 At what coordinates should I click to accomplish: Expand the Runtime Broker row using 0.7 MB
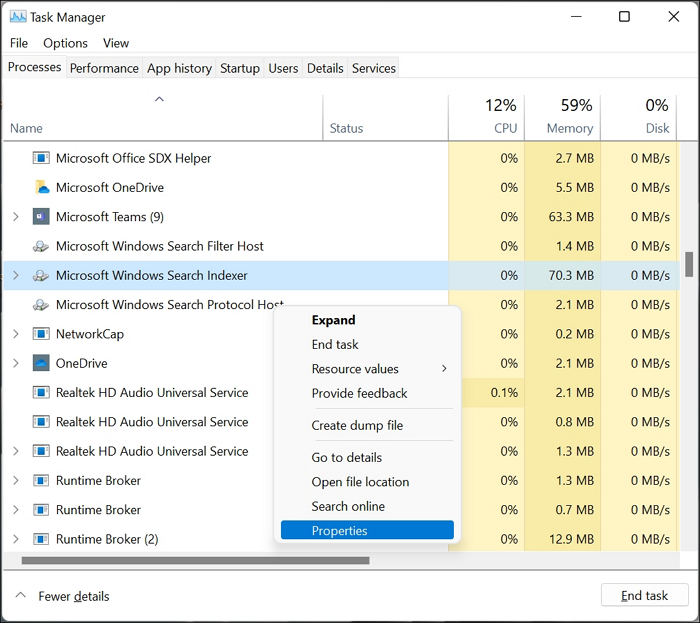[x=16, y=510]
